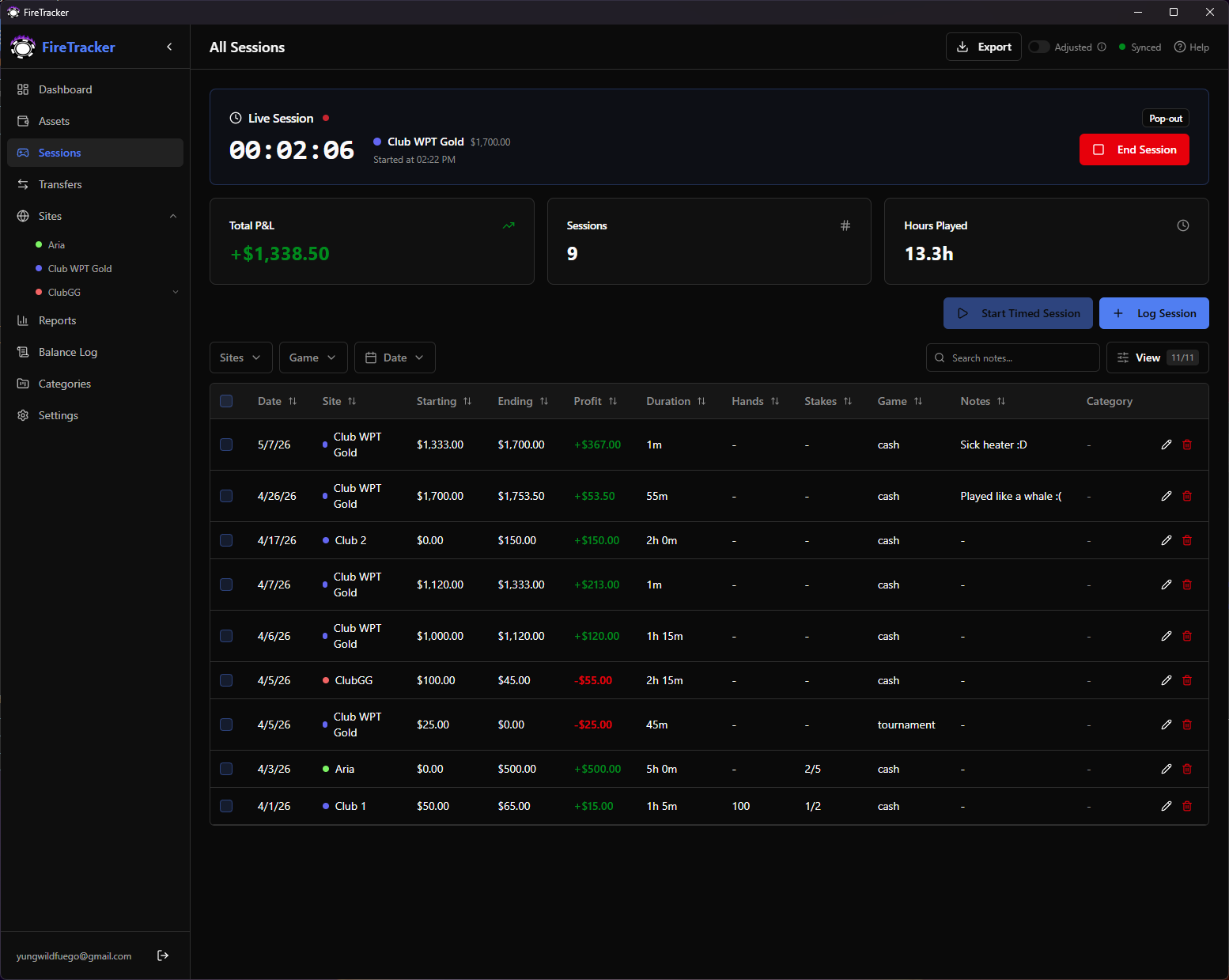Edit the 4/17/26 Club 2 session
The height and width of the screenshot is (980, 1229).
tap(1166, 540)
